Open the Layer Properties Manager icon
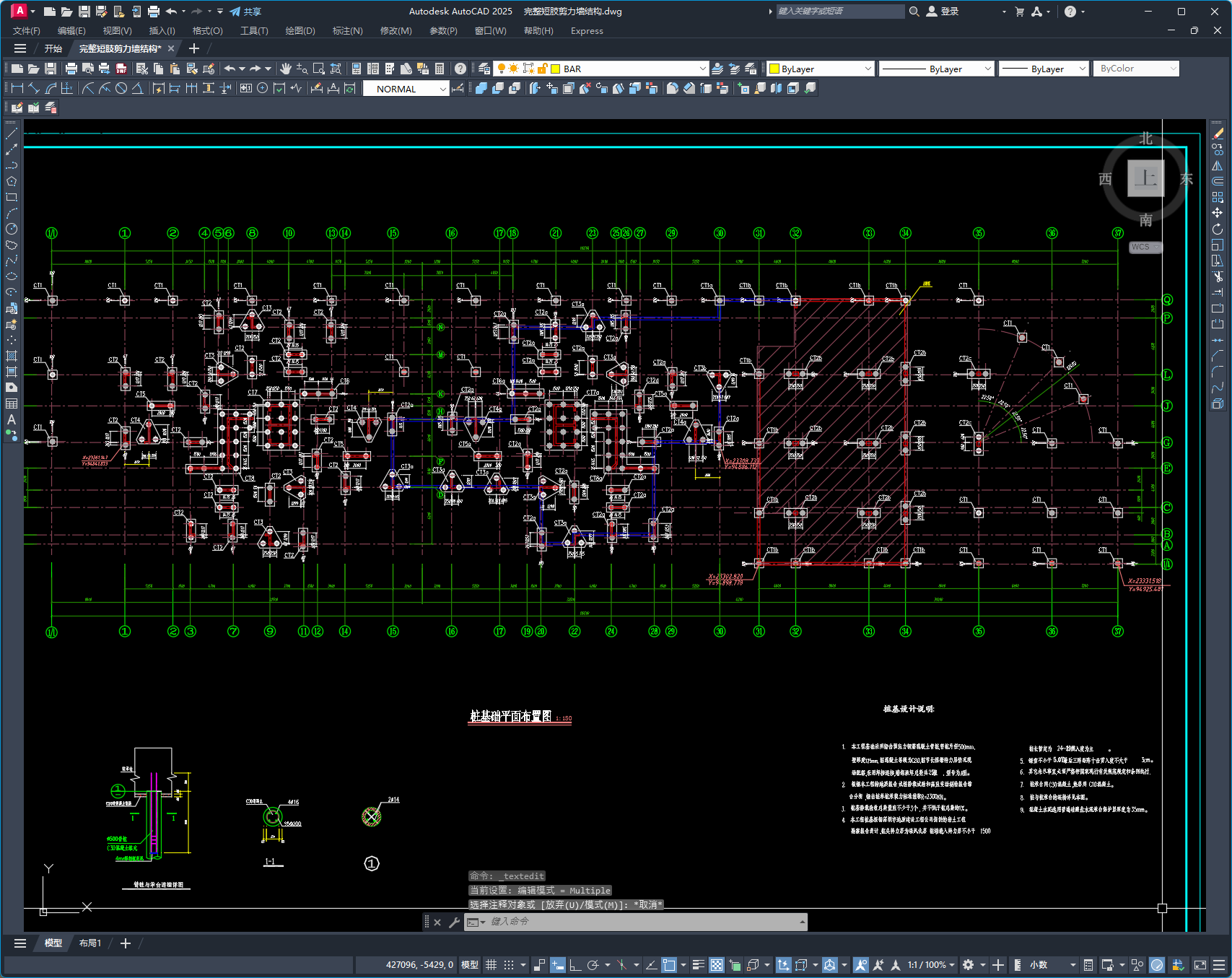 (x=484, y=69)
